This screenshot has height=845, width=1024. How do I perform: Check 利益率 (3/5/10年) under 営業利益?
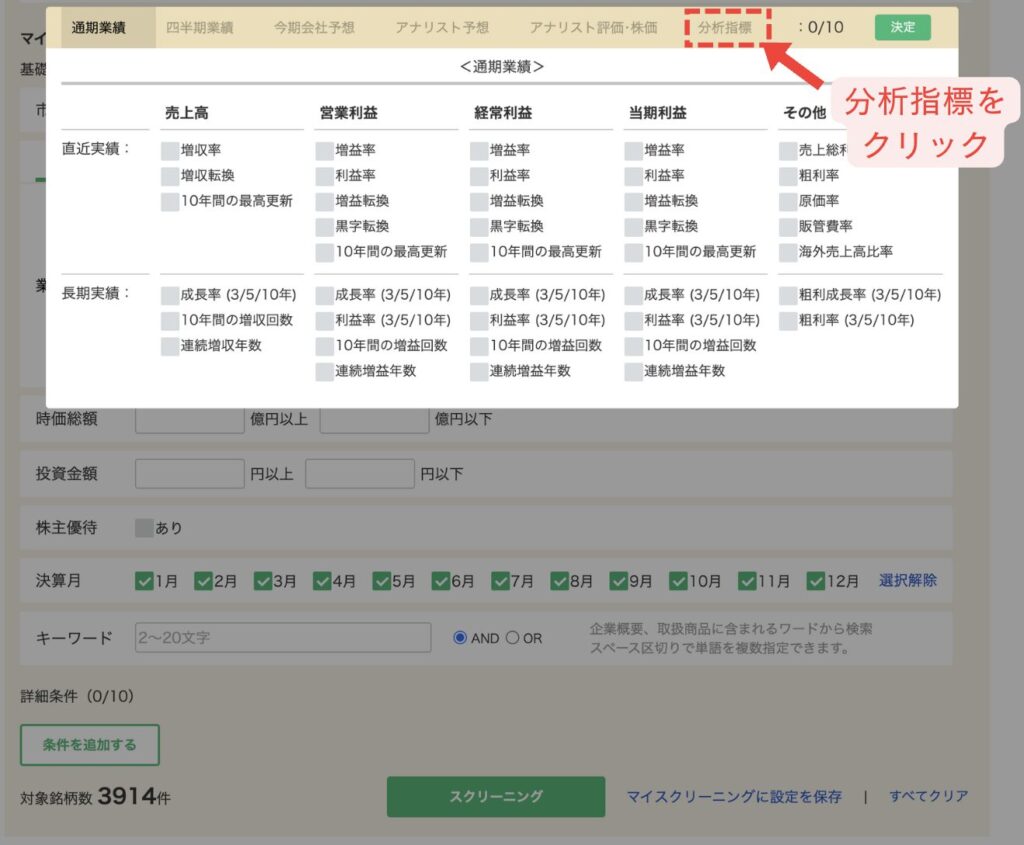coord(325,321)
